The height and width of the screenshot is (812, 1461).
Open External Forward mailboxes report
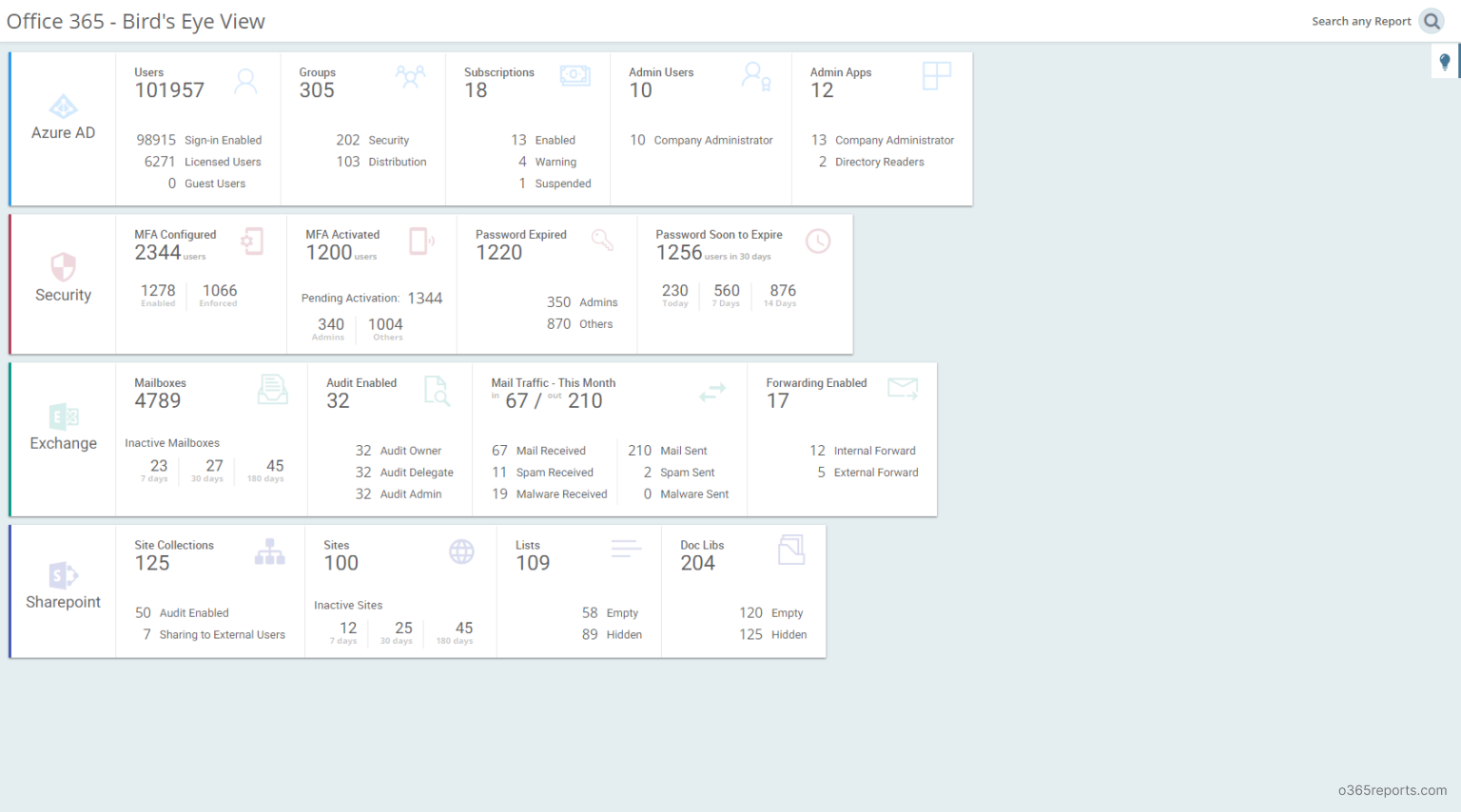[867, 473]
